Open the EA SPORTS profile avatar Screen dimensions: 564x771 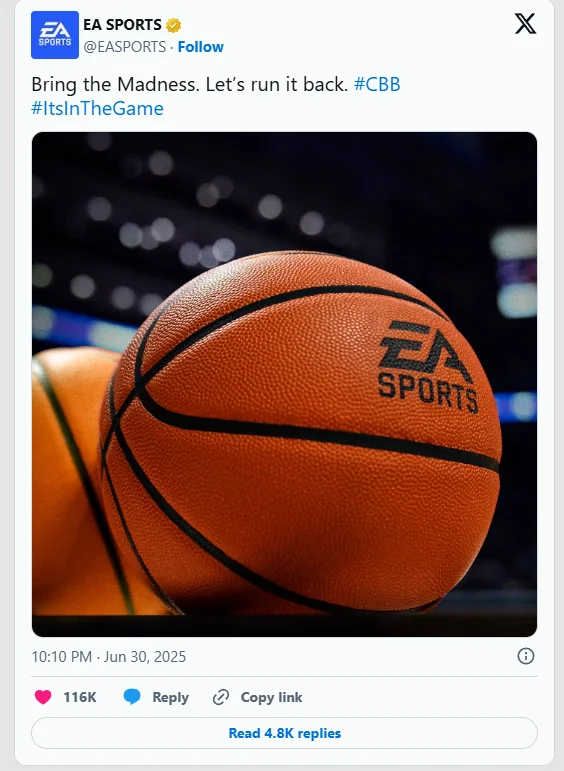55,35
